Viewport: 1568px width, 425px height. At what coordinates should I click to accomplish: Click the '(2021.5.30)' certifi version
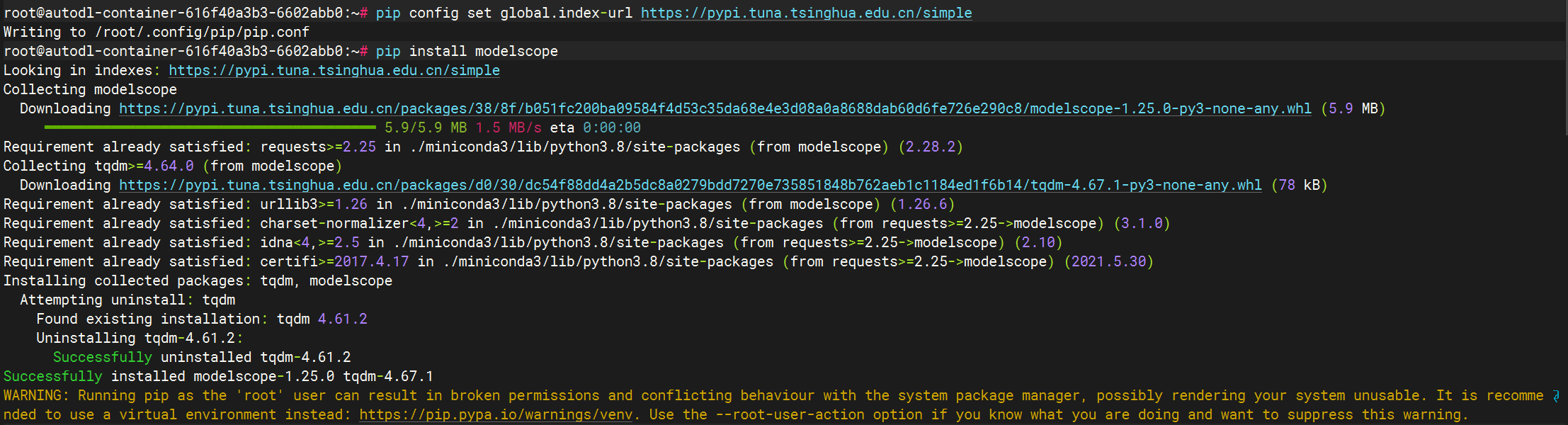[x=1108, y=261]
